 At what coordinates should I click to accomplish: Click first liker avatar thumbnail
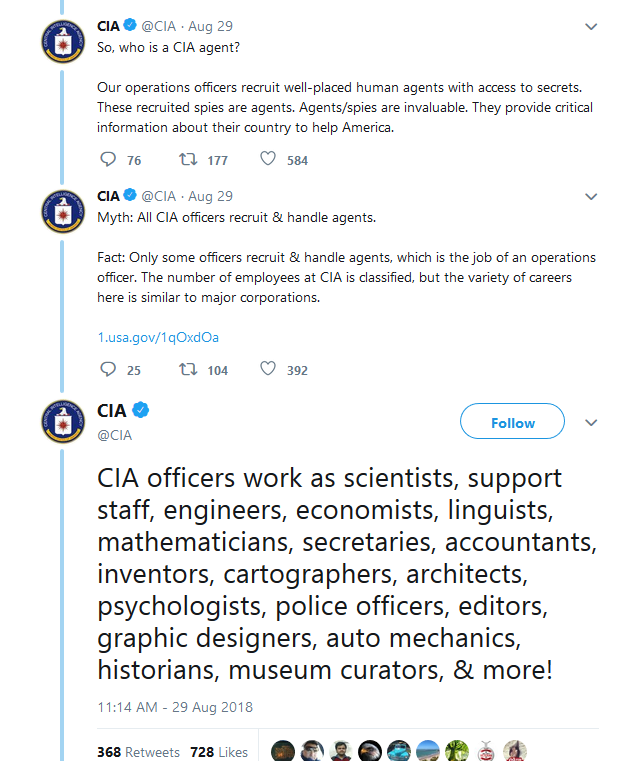[283, 751]
